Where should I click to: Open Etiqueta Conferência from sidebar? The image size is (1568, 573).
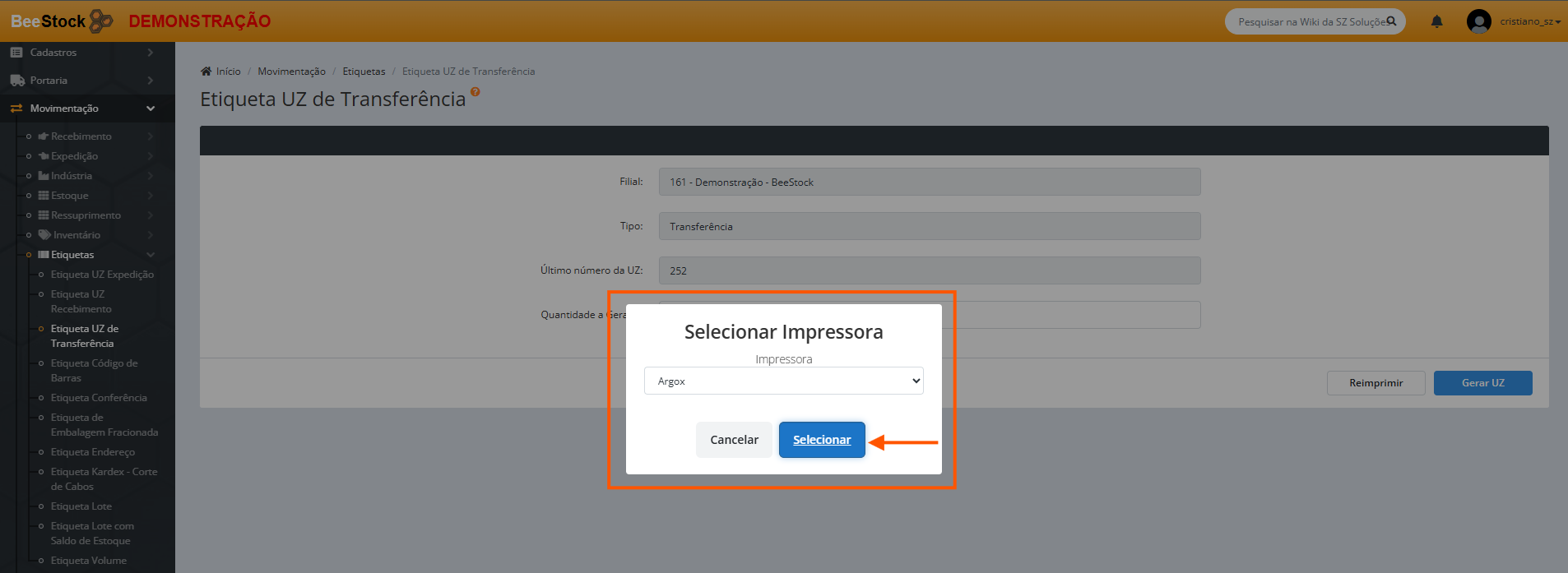(x=99, y=398)
